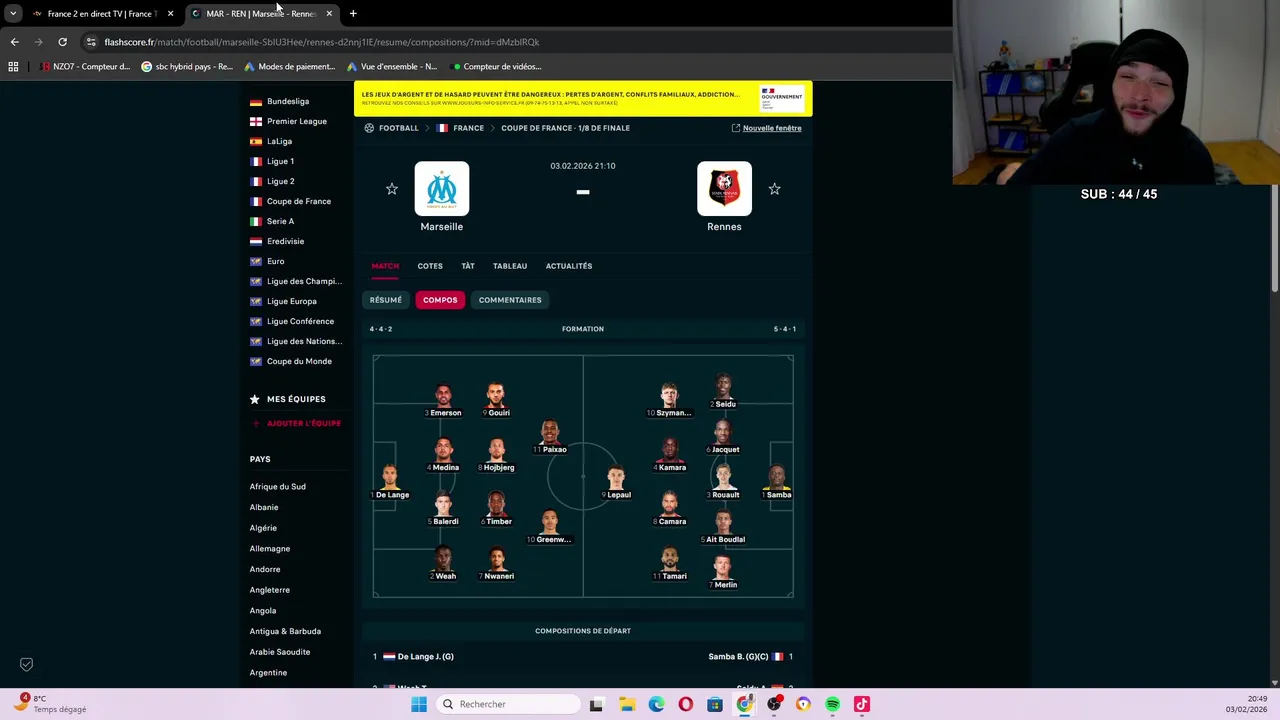Add Marseille to favorites star
1280x720 pixels.
click(392, 189)
